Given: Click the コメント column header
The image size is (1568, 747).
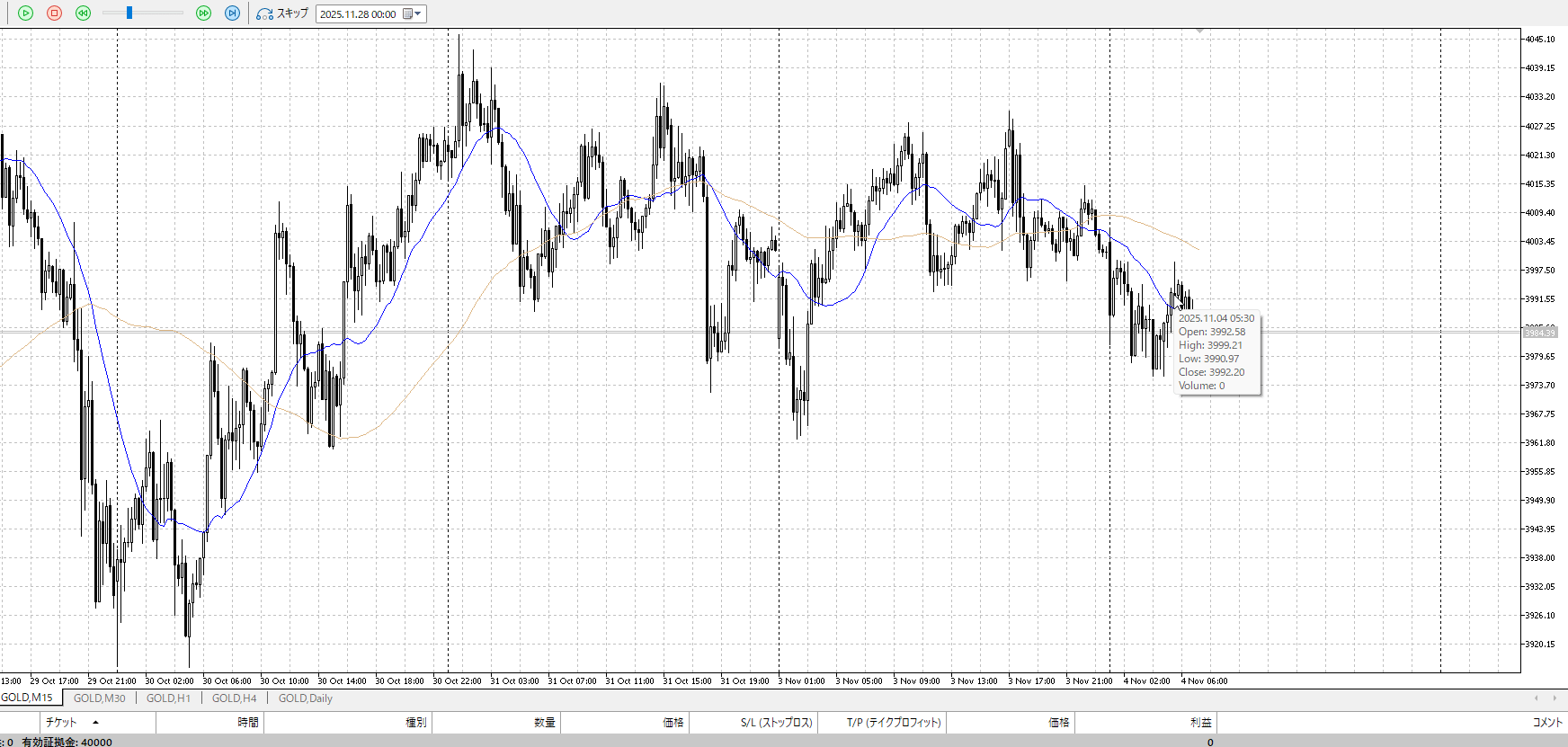Looking at the screenshot, I should click(x=1546, y=723).
